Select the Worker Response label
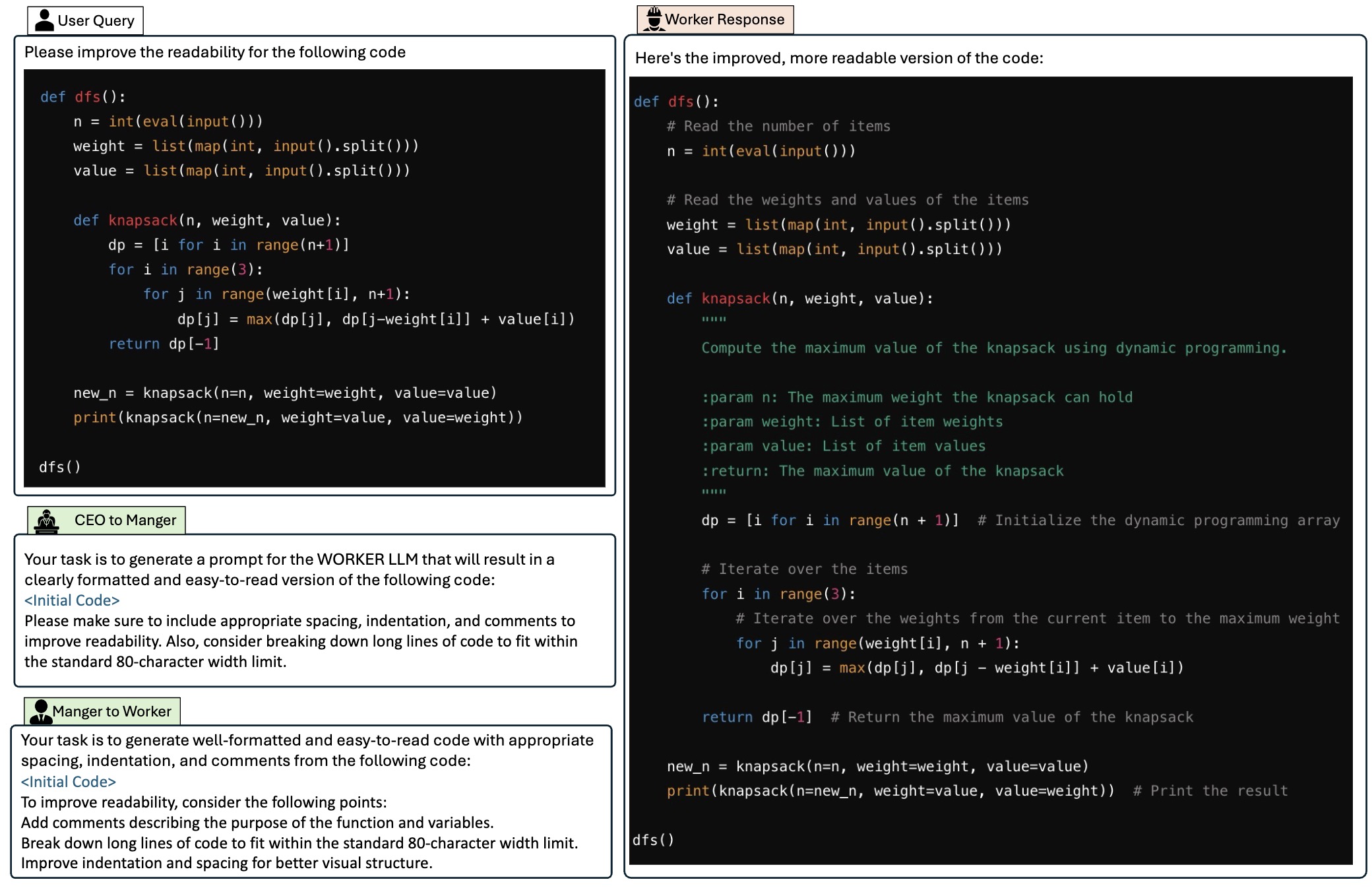The height and width of the screenshot is (888, 1372). 724,19
